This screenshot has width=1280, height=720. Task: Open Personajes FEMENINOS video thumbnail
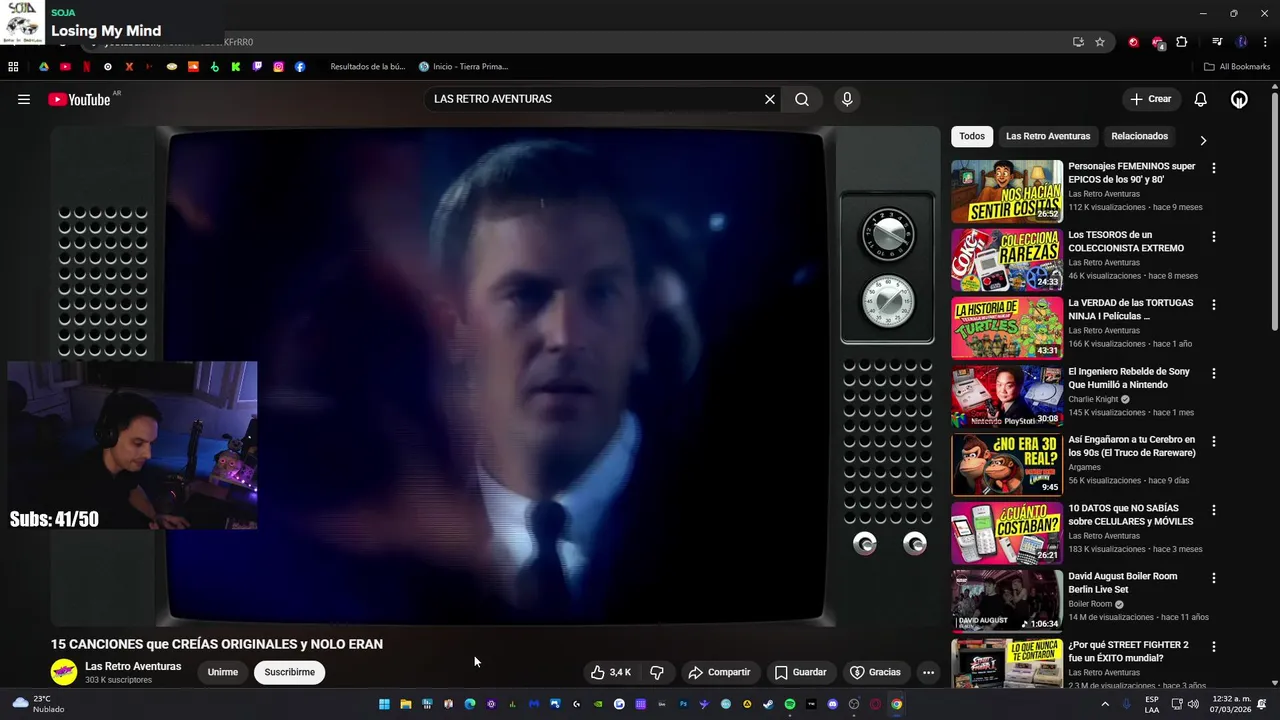[x=1006, y=191]
